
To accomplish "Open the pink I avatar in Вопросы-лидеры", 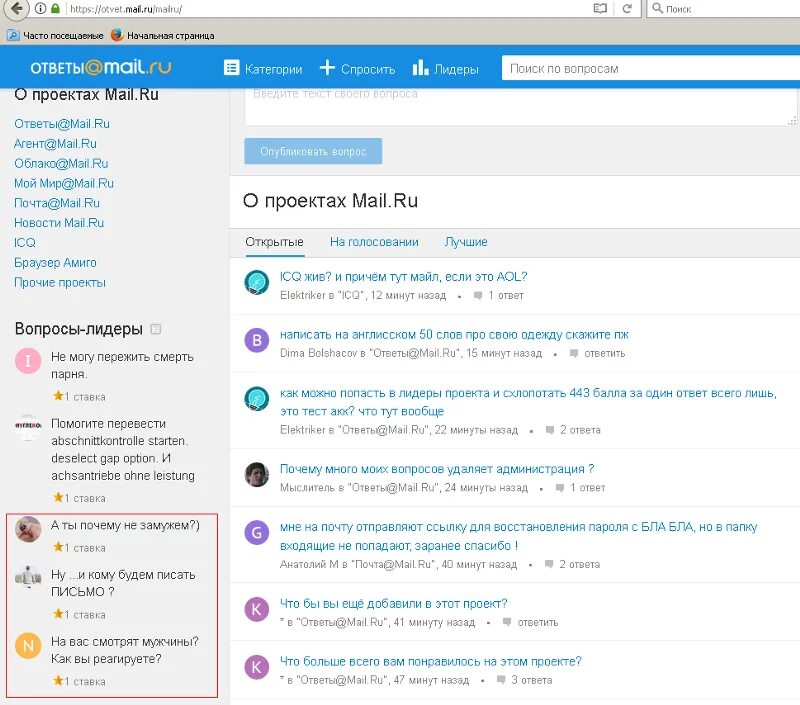I will (28, 361).
